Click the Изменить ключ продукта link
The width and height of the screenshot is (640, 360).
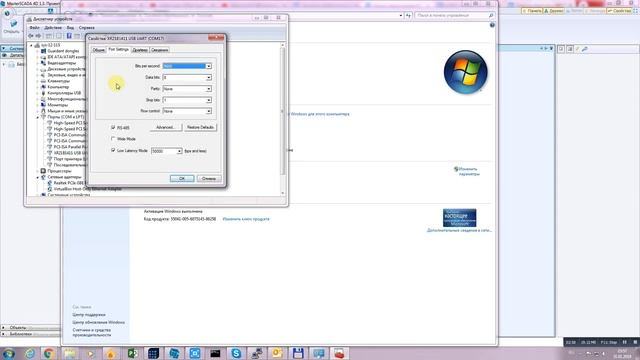[x=246, y=219]
